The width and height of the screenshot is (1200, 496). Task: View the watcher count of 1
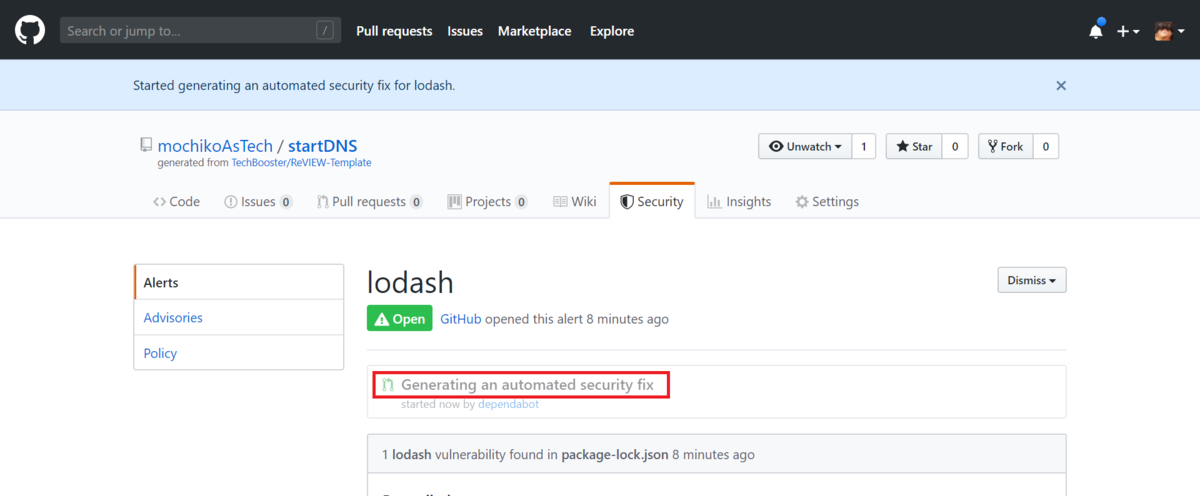coord(864,147)
